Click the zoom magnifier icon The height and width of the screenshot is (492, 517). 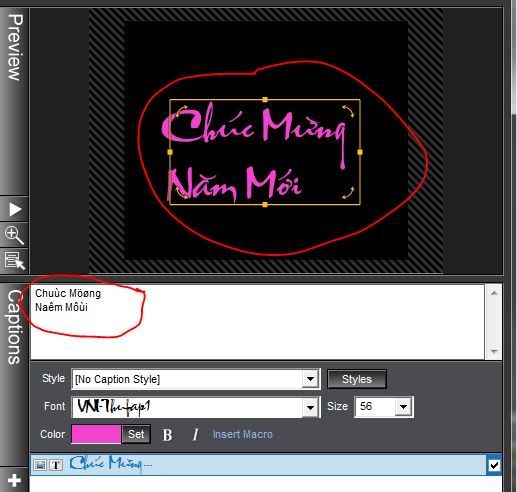pyautogui.click(x=15, y=235)
